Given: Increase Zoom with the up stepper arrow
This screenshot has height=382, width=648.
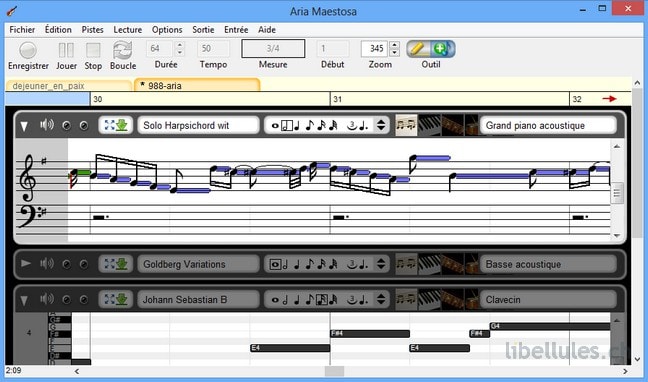Looking at the screenshot, I should tap(395, 45).
